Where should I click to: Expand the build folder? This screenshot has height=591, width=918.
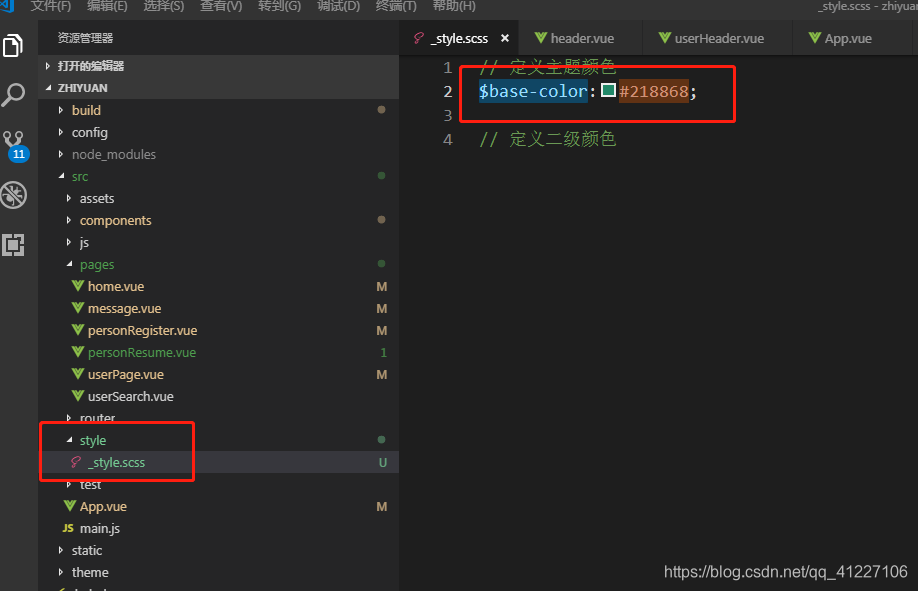(61, 110)
